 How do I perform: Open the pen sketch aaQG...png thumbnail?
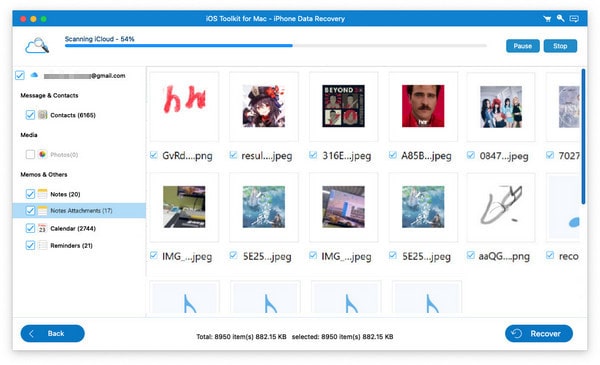click(501, 207)
